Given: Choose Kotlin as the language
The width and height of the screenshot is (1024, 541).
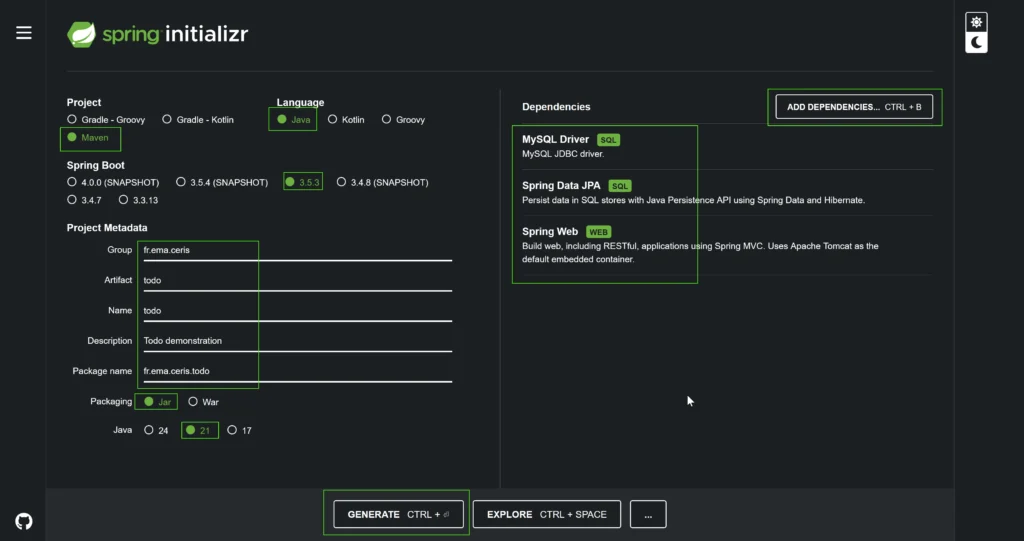Looking at the screenshot, I should tap(346, 120).
